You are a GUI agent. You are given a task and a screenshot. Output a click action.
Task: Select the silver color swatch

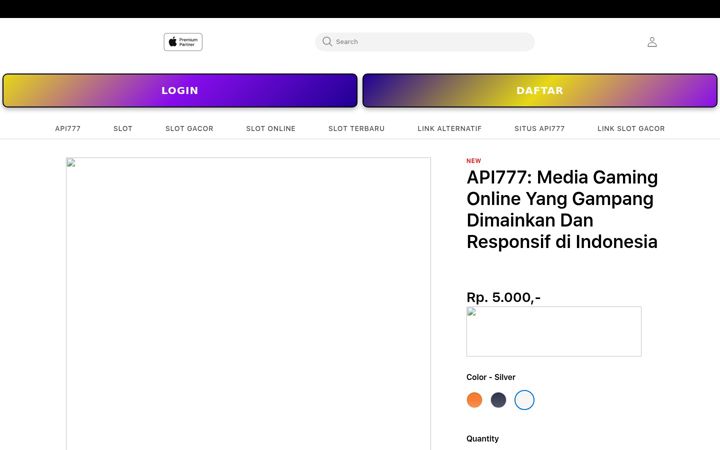(x=524, y=400)
